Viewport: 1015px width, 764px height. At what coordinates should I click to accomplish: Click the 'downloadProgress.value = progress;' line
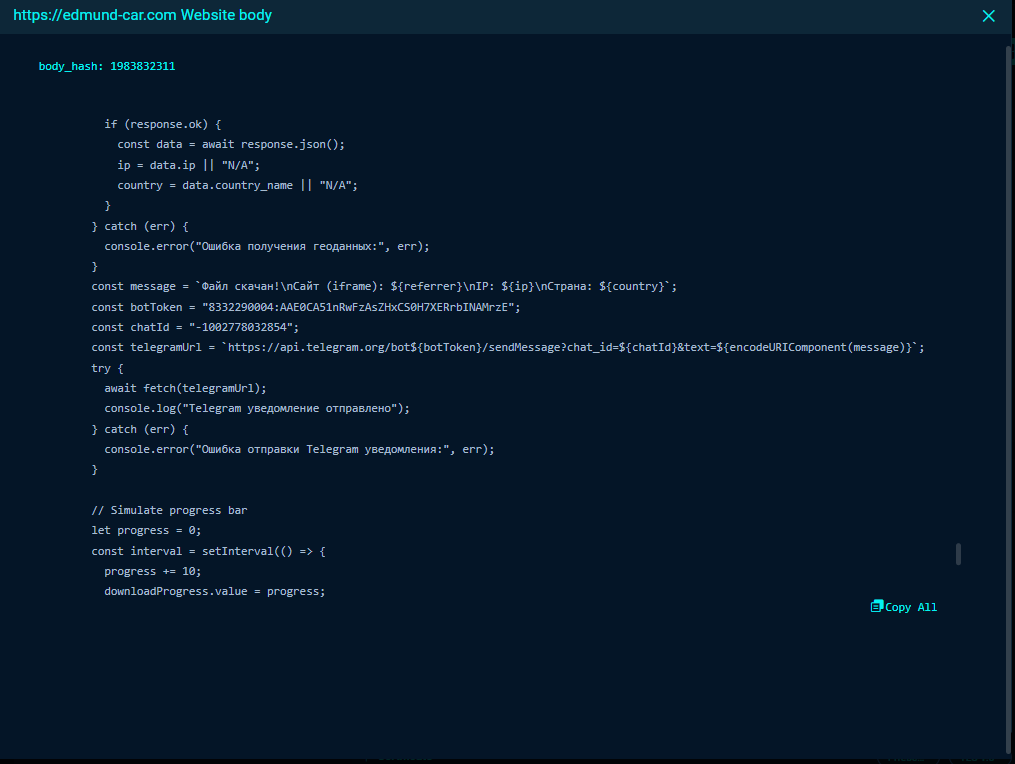pos(215,591)
